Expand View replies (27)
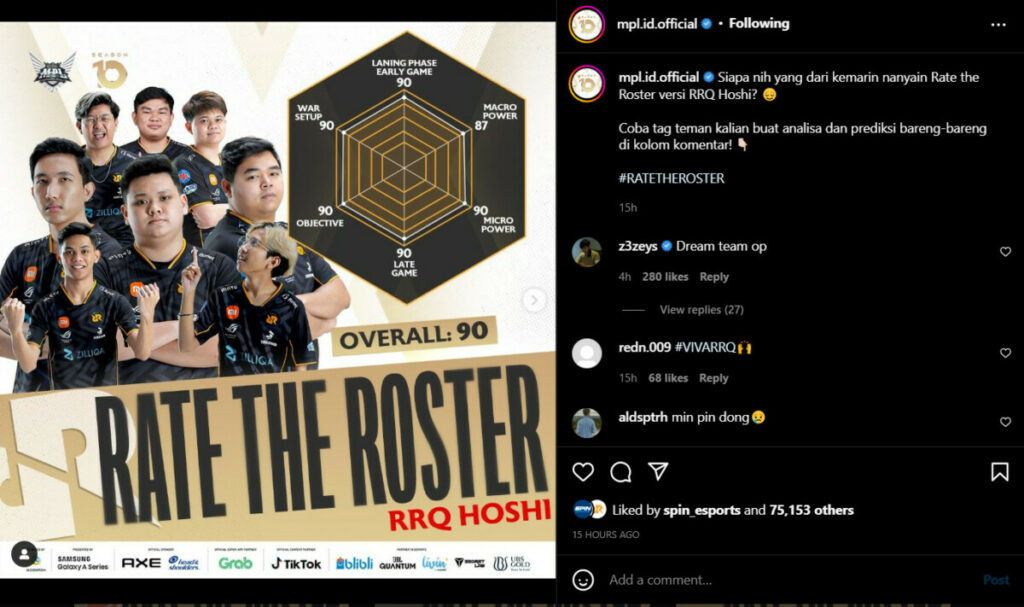 [701, 310]
